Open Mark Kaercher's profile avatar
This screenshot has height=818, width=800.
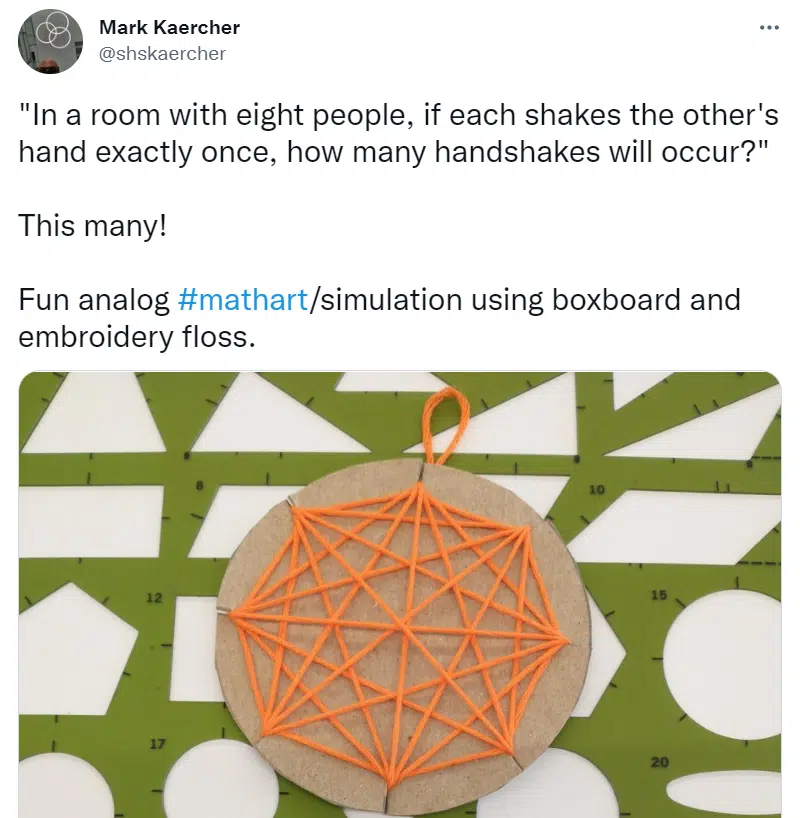(x=50, y=41)
